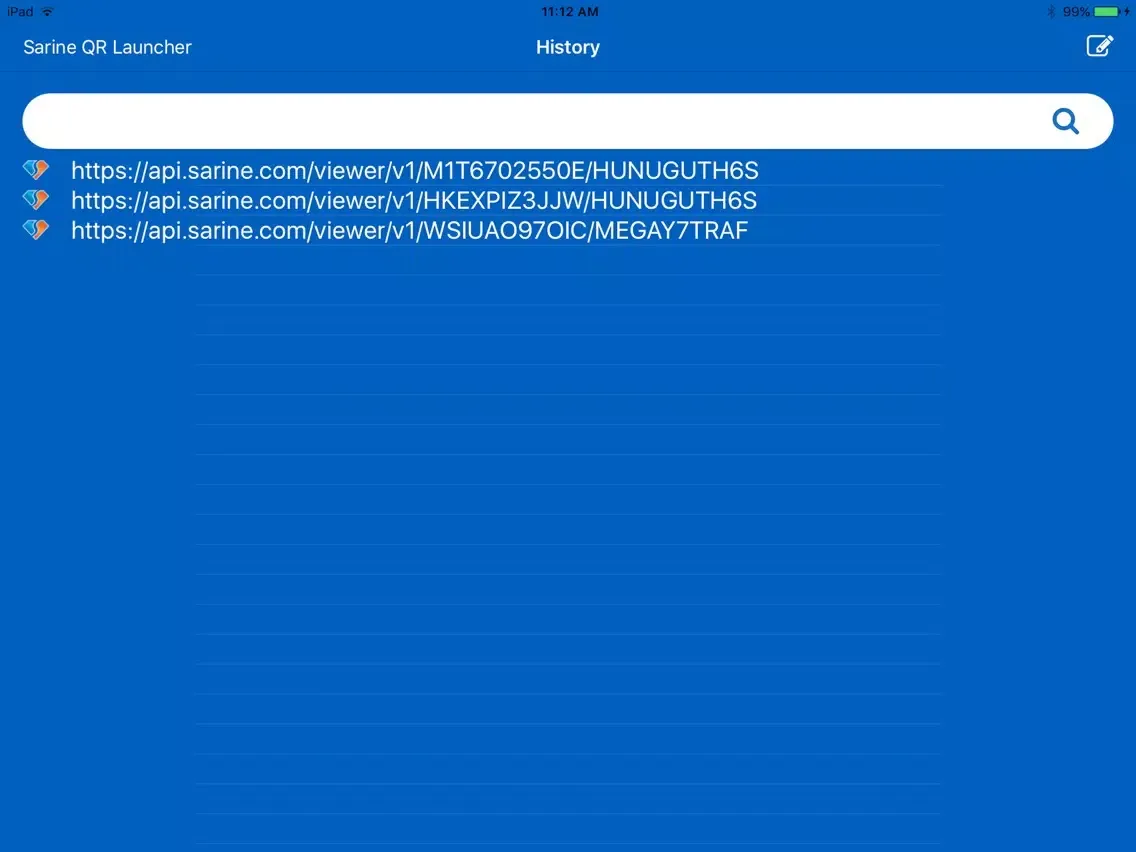Screen dimensions: 1136x852
Task: Click diamond icon beside M1T6702550E entry
Action: 36,170
